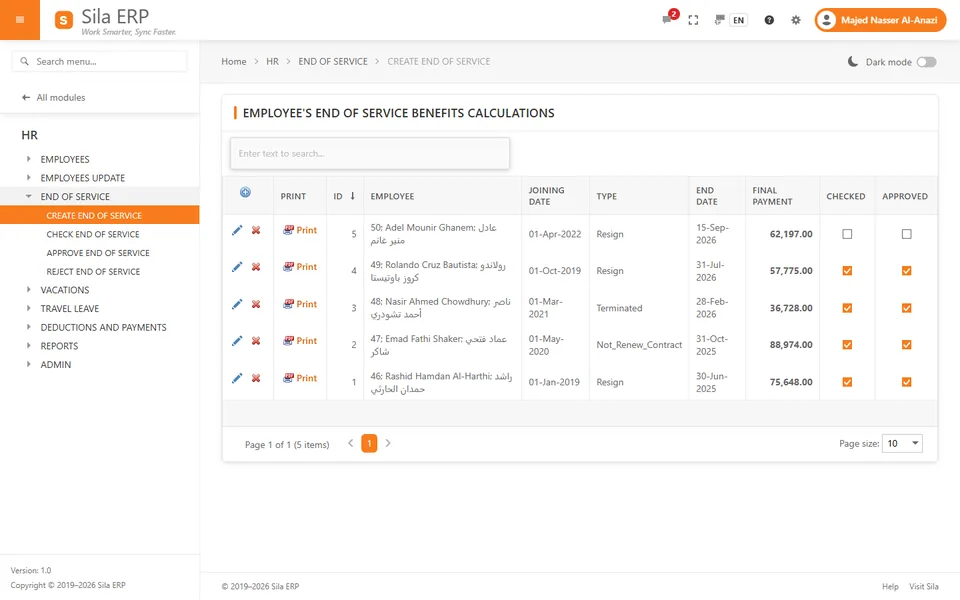
Task: Uncheck Approved box for Rashid Hamdan Al-Harthi
Action: coord(906,382)
